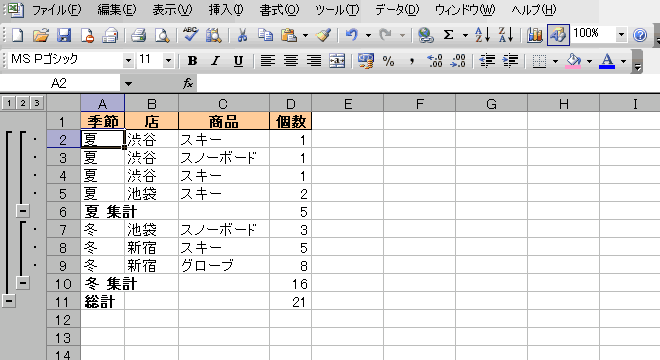Select the Format Painter brush
Screen dimensions: 660x360
pyautogui.click(x=324, y=35)
